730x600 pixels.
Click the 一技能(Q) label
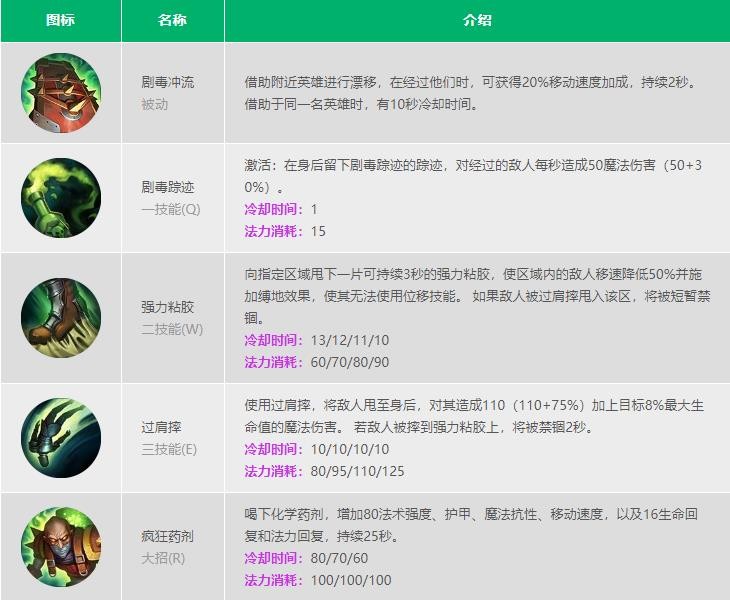click(x=171, y=209)
